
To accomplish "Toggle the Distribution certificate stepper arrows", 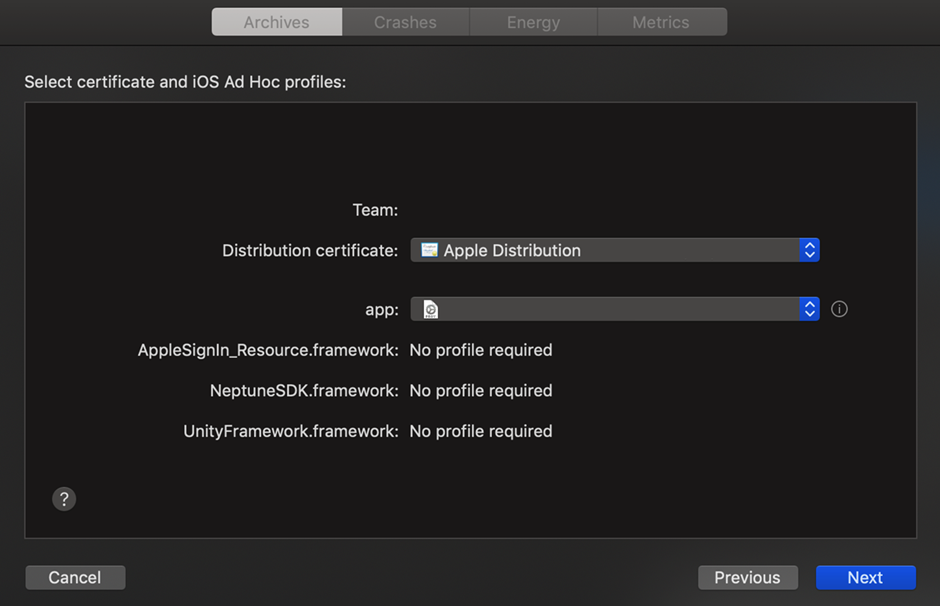I will point(809,250).
